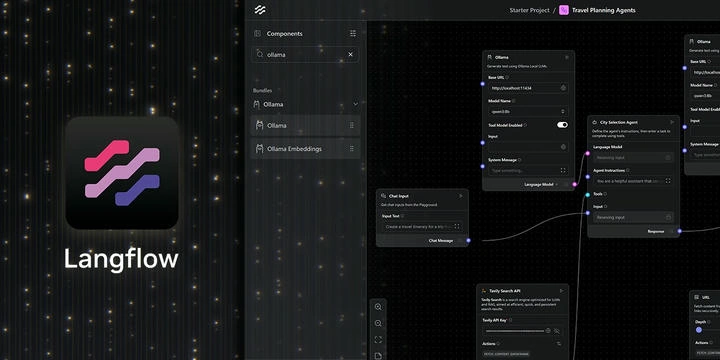This screenshot has height=360, width=720.
Task: Click the component search field containing ollama
Action: (305, 54)
